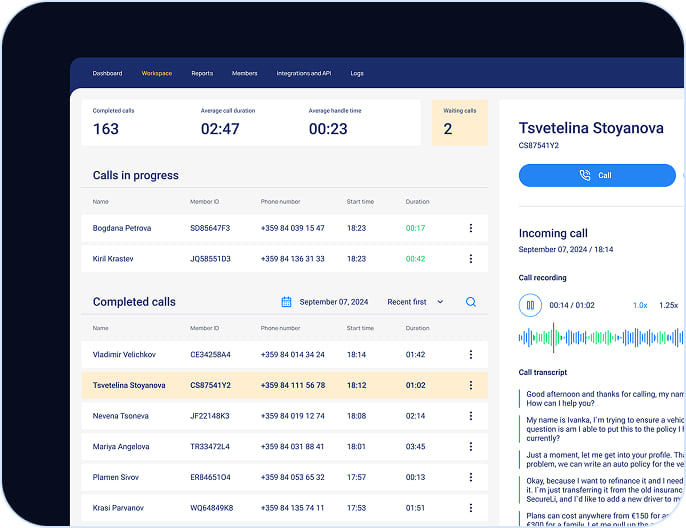Click member ID JQ58551D3
Viewport: 686px width, 528px height.
pyautogui.click(x=210, y=259)
